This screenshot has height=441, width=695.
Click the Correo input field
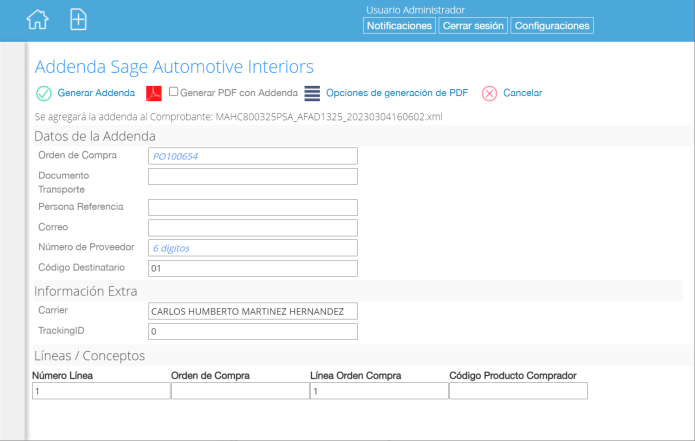click(253, 228)
